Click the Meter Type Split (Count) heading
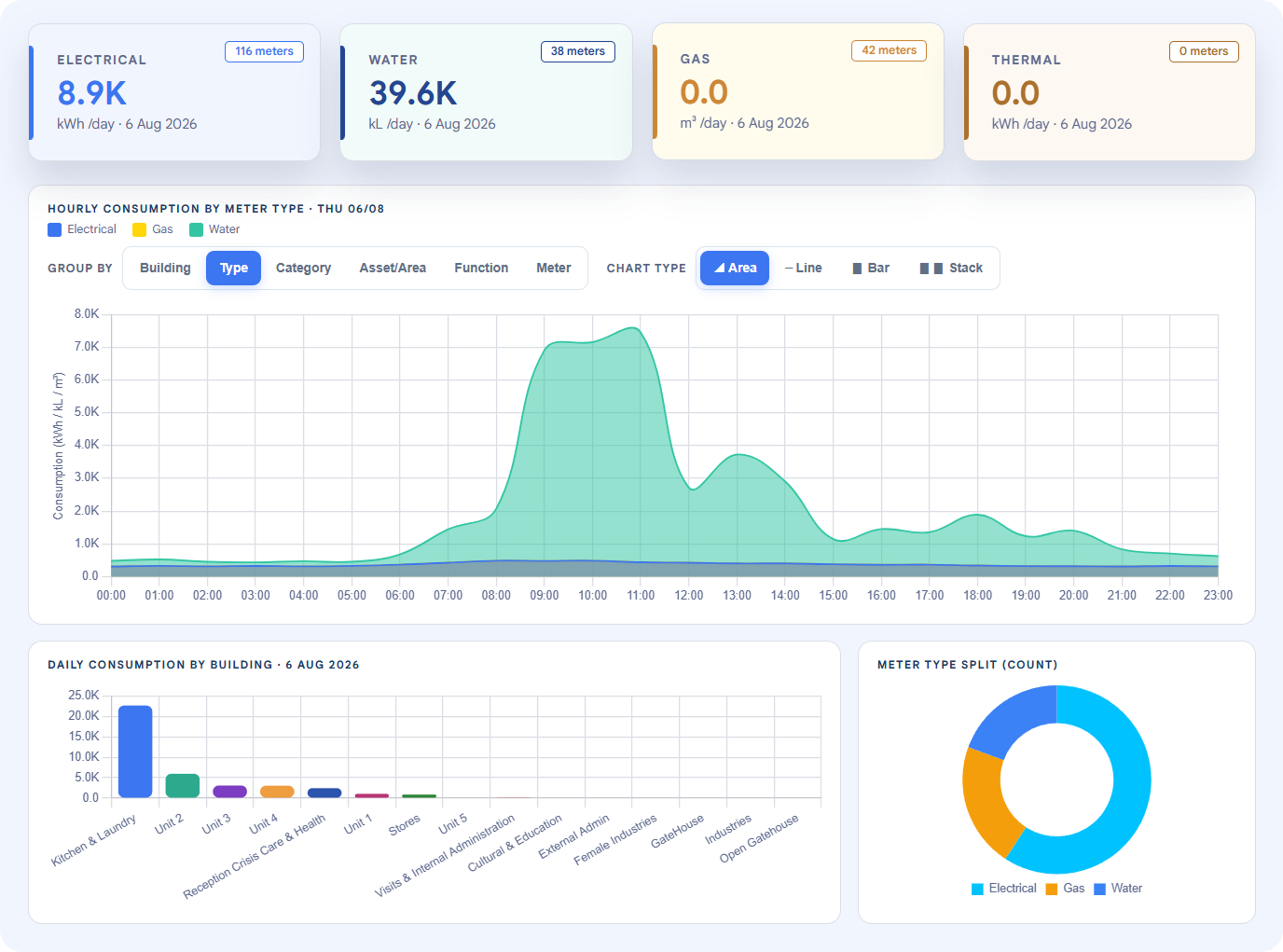1283x952 pixels. [x=967, y=665]
